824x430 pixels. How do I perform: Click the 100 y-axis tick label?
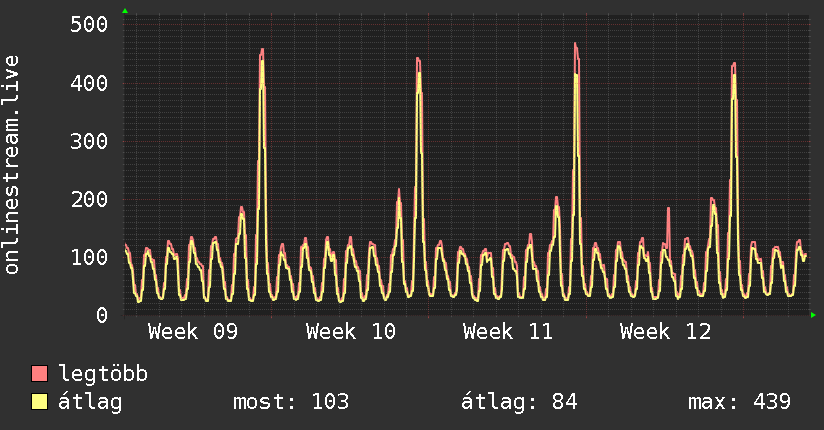point(89,258)
